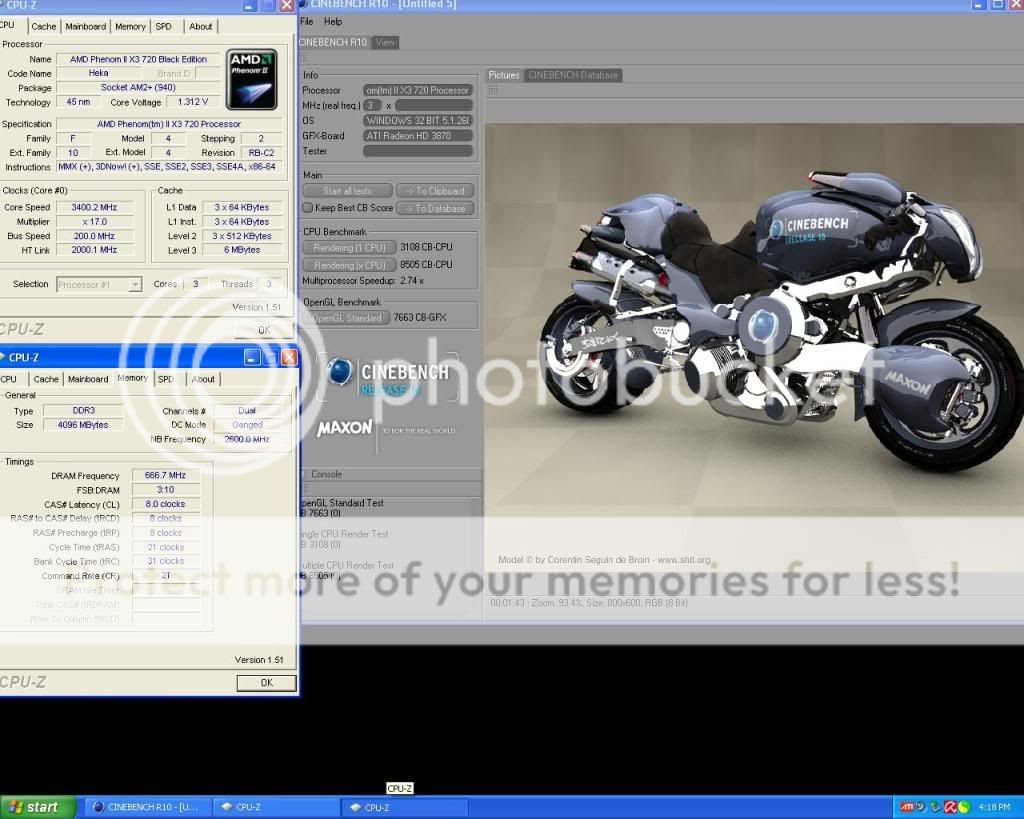1024x819 pixels.
Task: Open the volume tray icon
Action: pyautogui.click(x=921, y=807)
